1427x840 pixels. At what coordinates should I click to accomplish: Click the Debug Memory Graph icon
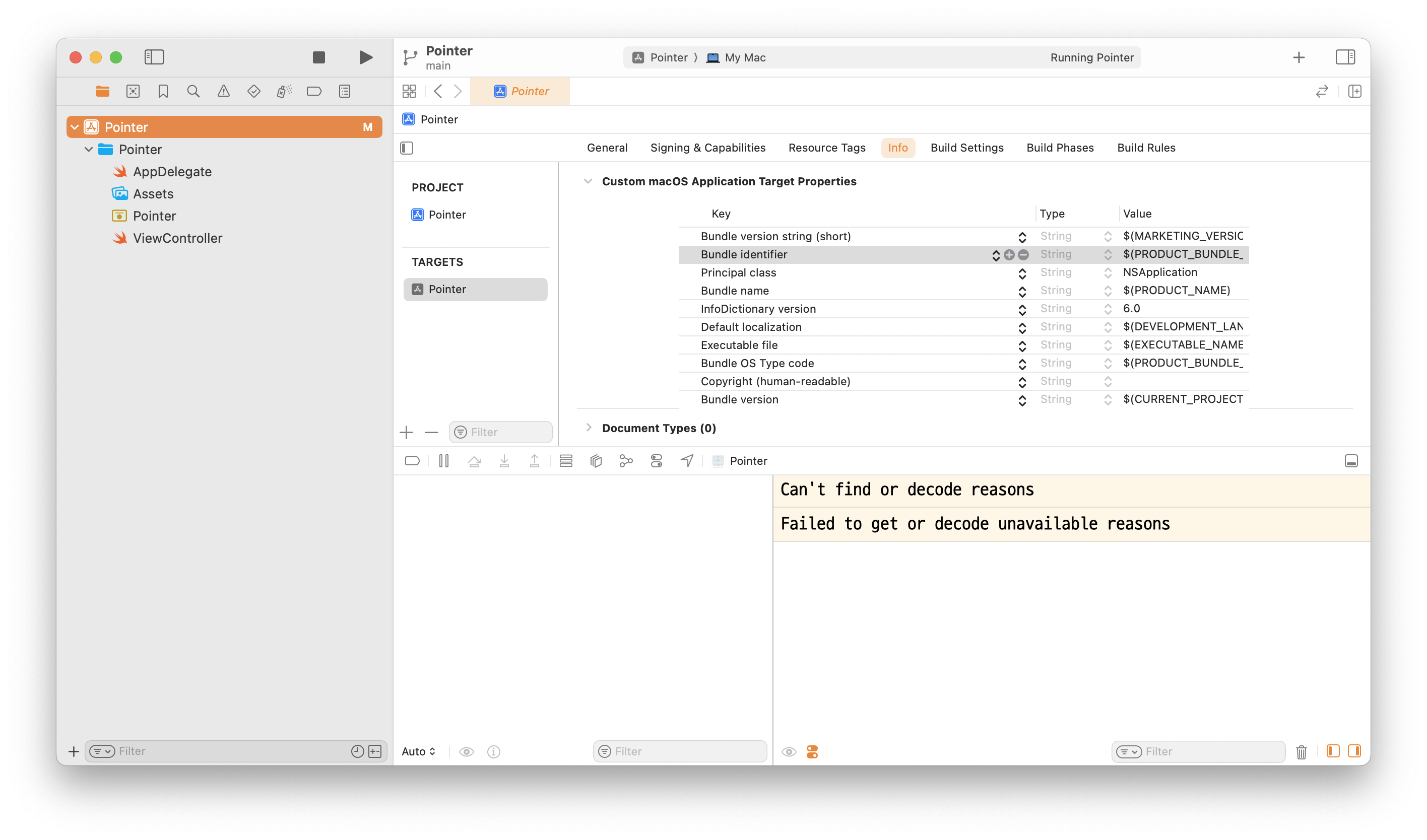pyautogui.click(x=626, y=461)
